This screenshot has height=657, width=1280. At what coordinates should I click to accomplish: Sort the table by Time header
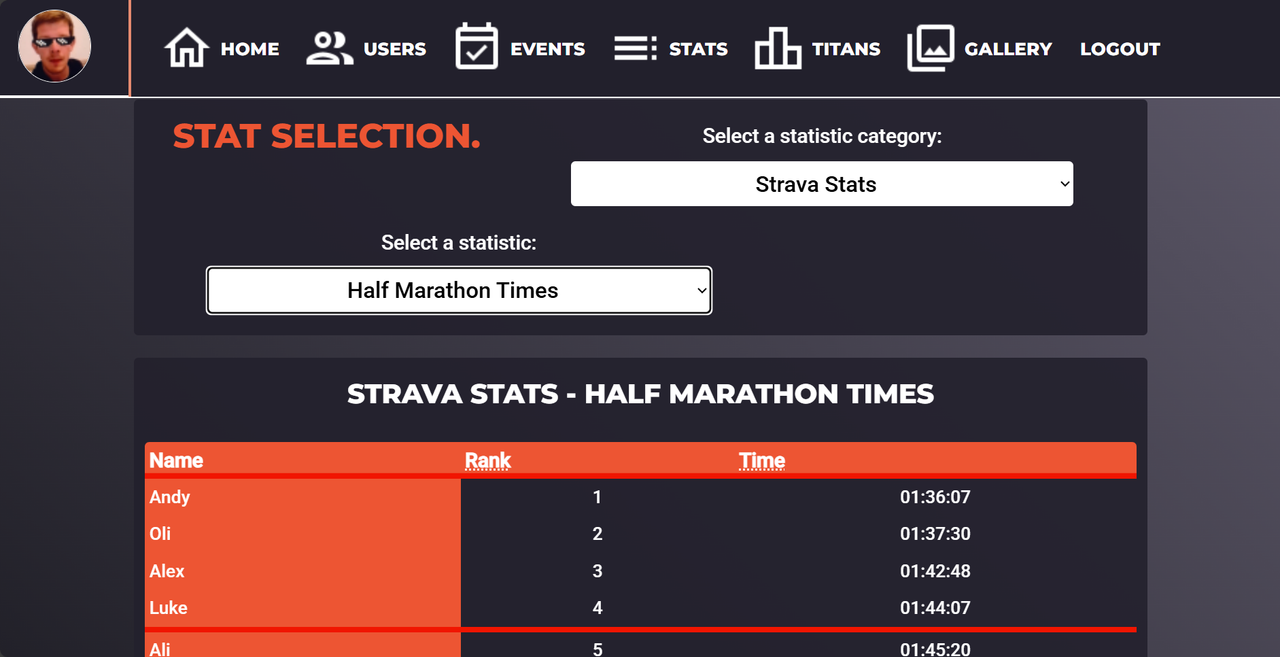click(762, 460)
